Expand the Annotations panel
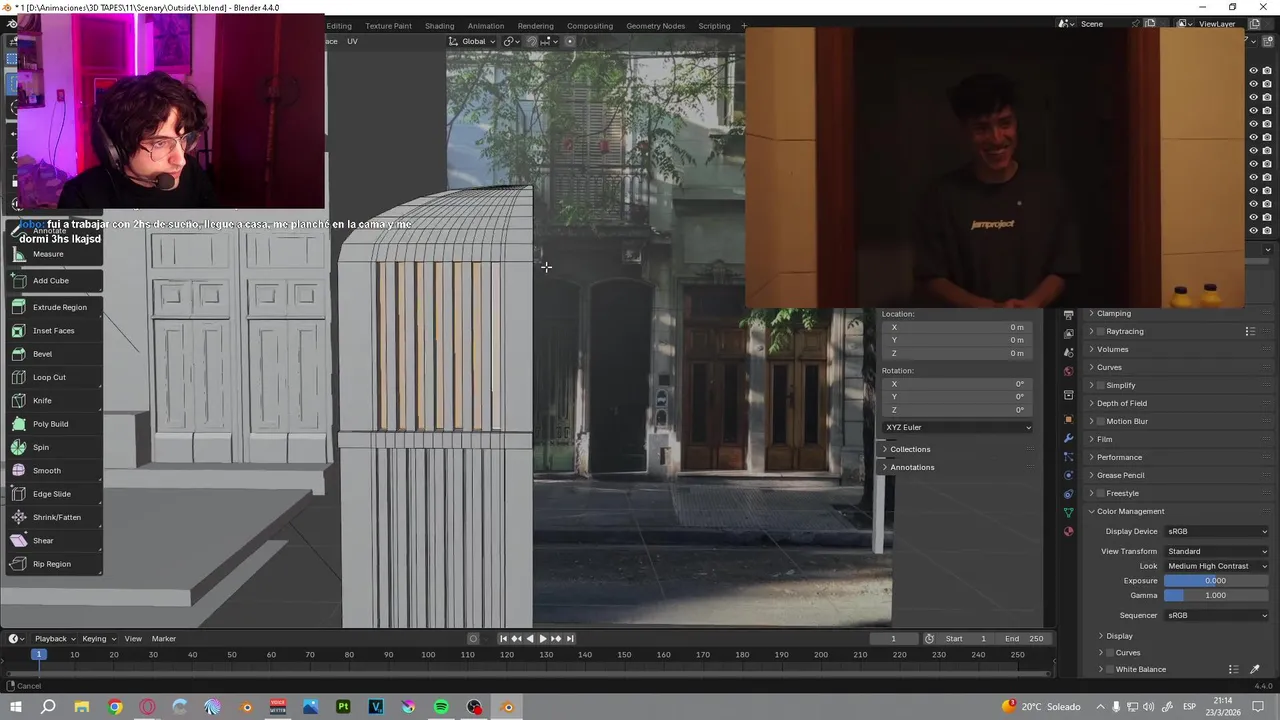 (912, 468)
